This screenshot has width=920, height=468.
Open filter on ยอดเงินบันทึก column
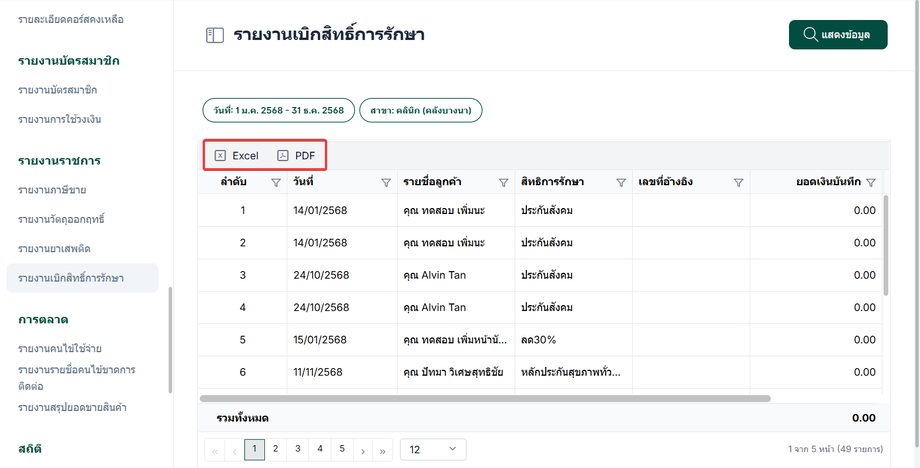coord(871,183)
